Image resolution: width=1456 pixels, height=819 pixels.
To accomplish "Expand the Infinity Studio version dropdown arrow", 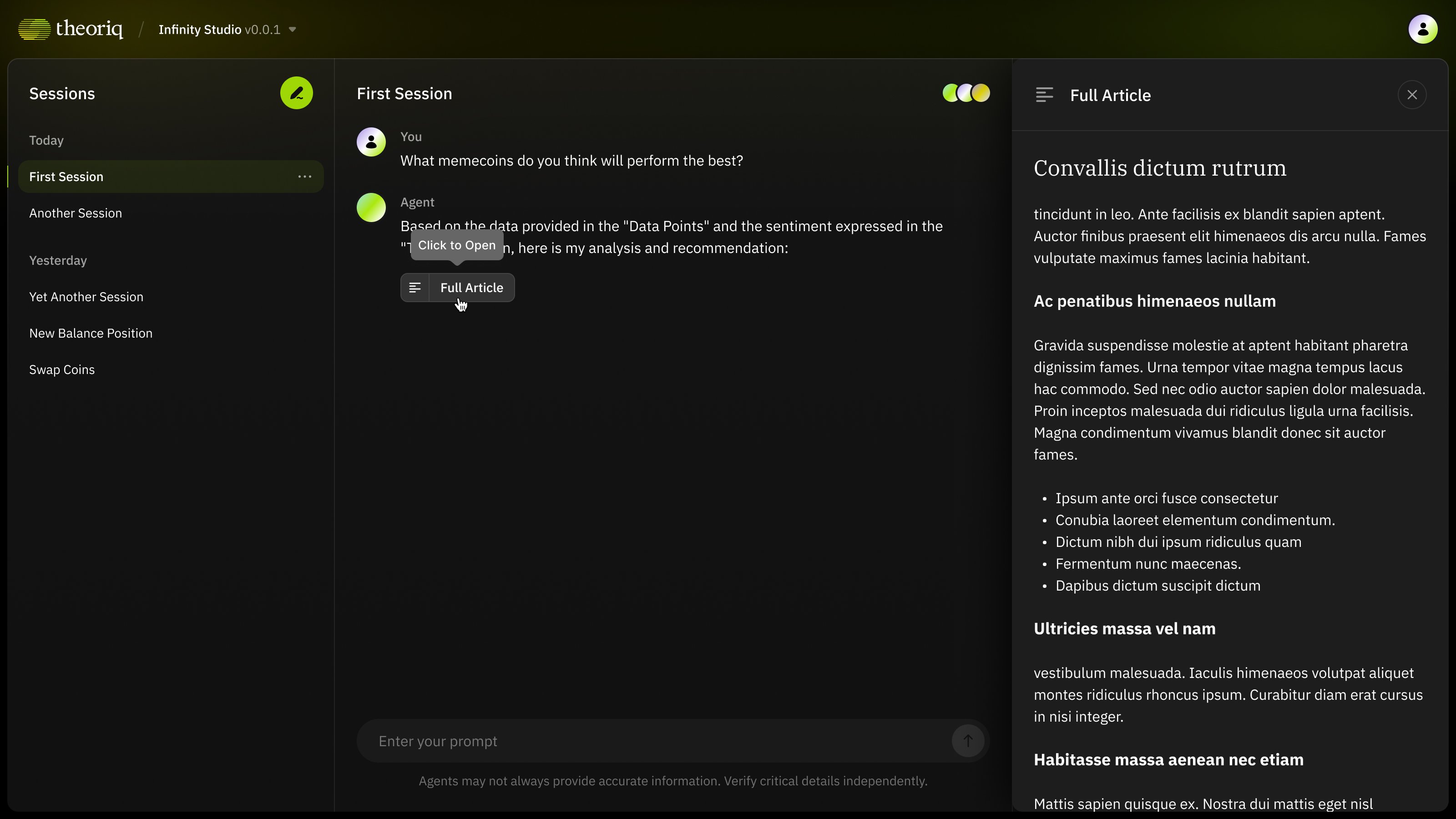I will (x=292, y=30).
